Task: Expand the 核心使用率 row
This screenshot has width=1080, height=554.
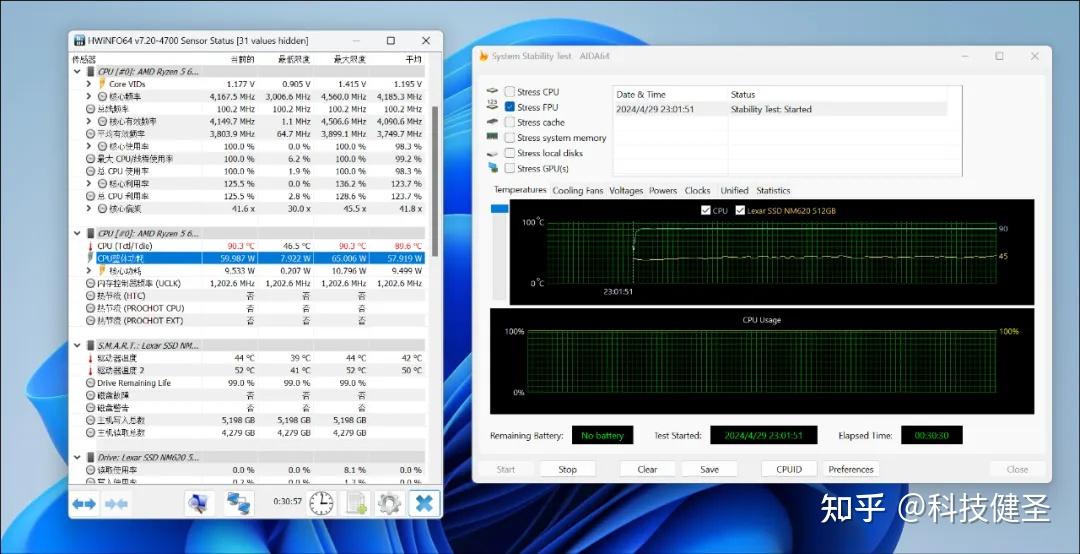Action: [x=89, y=146]
